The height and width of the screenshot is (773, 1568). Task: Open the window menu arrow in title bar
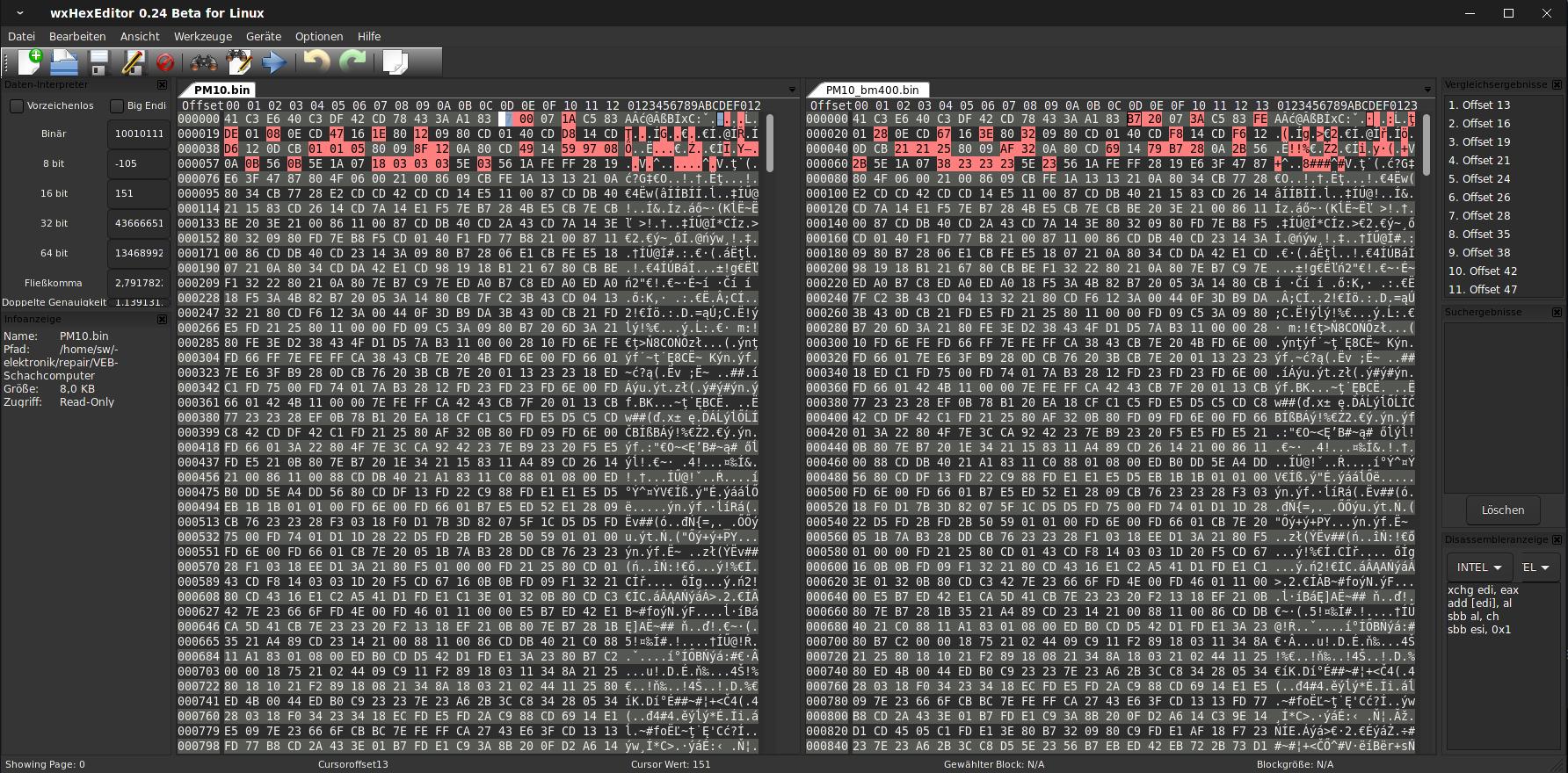20,13
